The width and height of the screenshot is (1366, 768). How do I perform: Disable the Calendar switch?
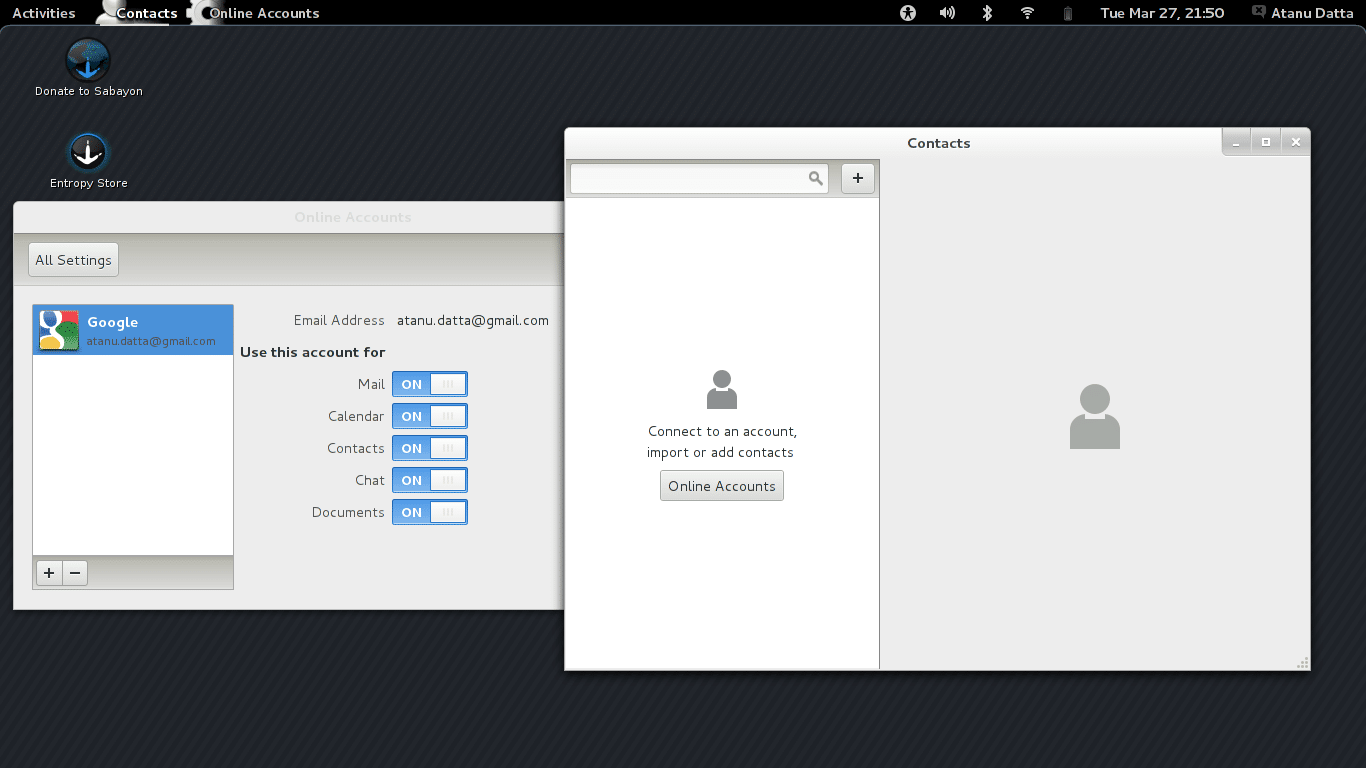click(x=429, y=416)
